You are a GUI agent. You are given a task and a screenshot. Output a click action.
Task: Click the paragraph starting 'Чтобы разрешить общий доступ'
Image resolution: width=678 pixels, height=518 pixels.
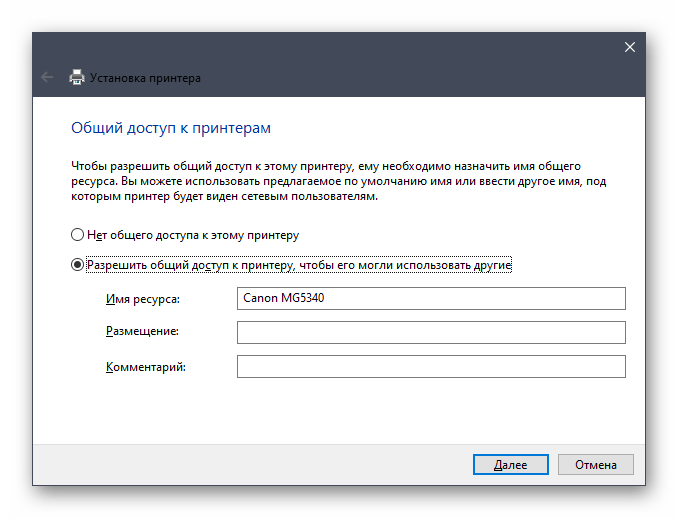click(x=339, y=181)
